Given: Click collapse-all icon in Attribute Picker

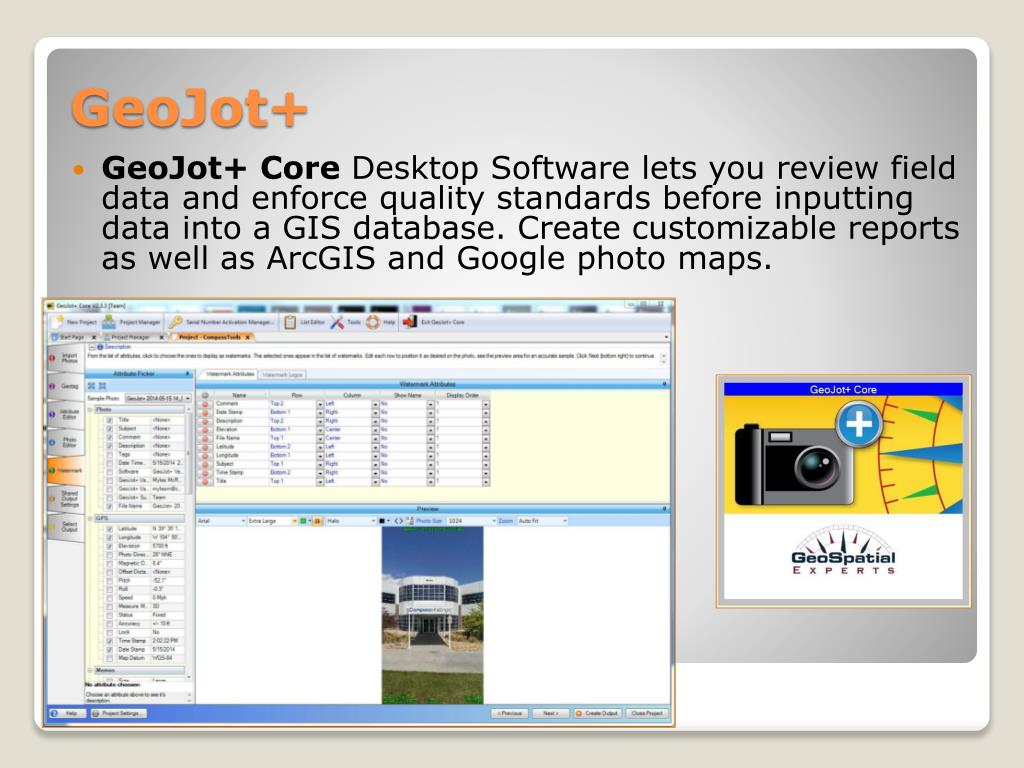Looking at the screenshot, I should pyautogui.click(x=103, y=386).
